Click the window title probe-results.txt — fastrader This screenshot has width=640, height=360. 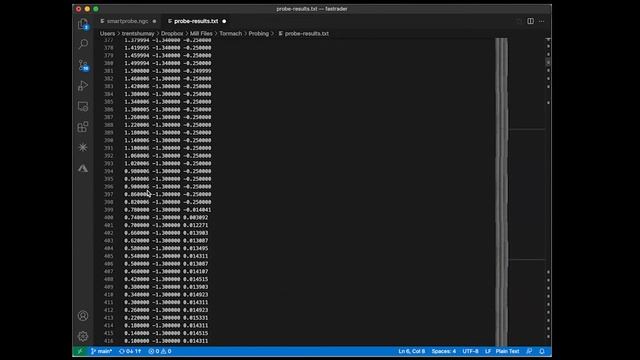click(x=312, y=9)
